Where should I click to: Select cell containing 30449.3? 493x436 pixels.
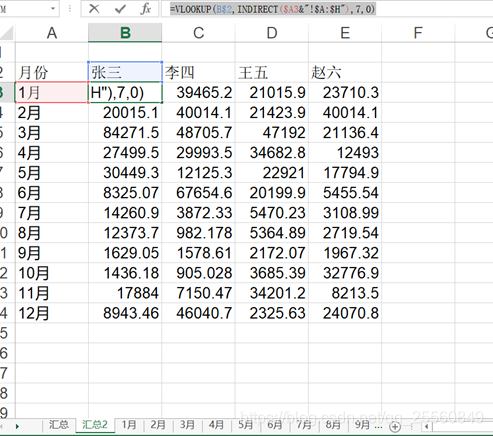tap(125, 173)
